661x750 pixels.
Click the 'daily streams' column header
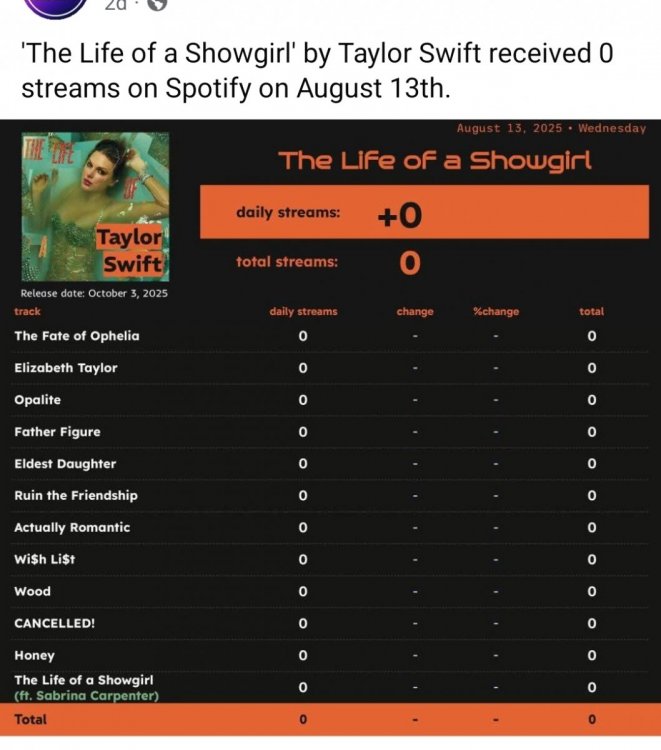point(303,311)
